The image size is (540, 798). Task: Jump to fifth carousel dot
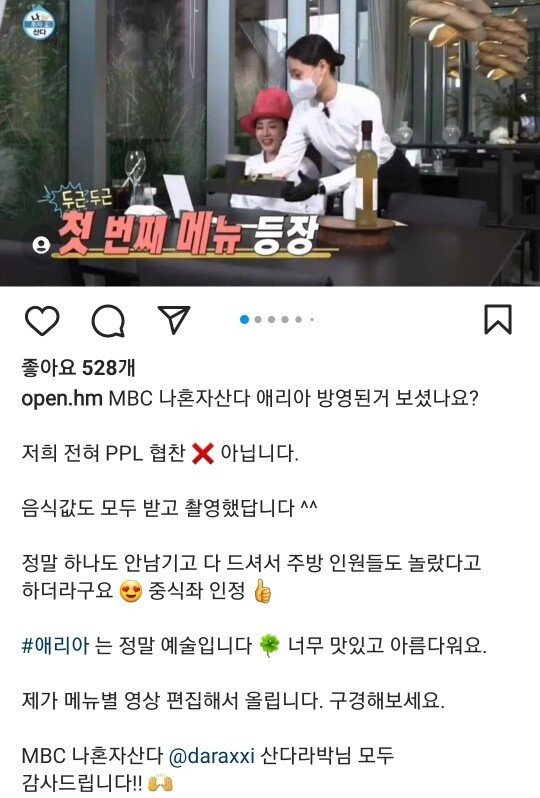click(x=298, y=320)
